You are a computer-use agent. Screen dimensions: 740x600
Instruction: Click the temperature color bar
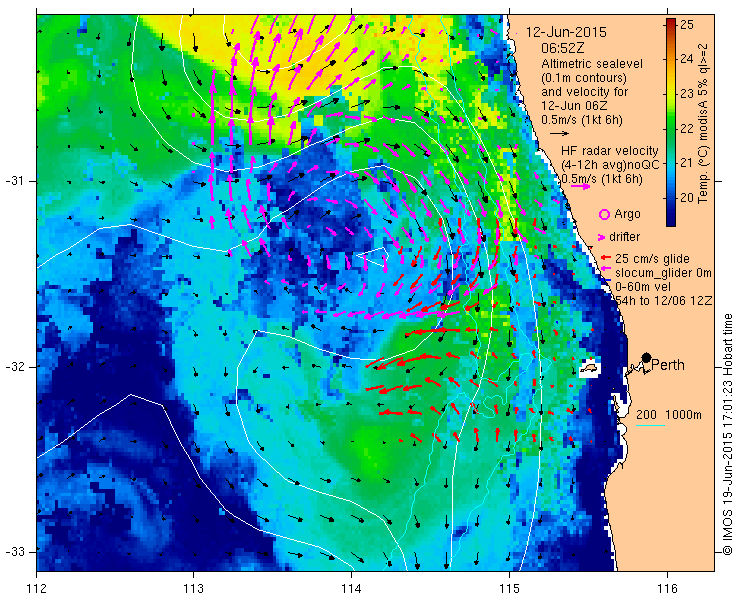coord(671,122)
